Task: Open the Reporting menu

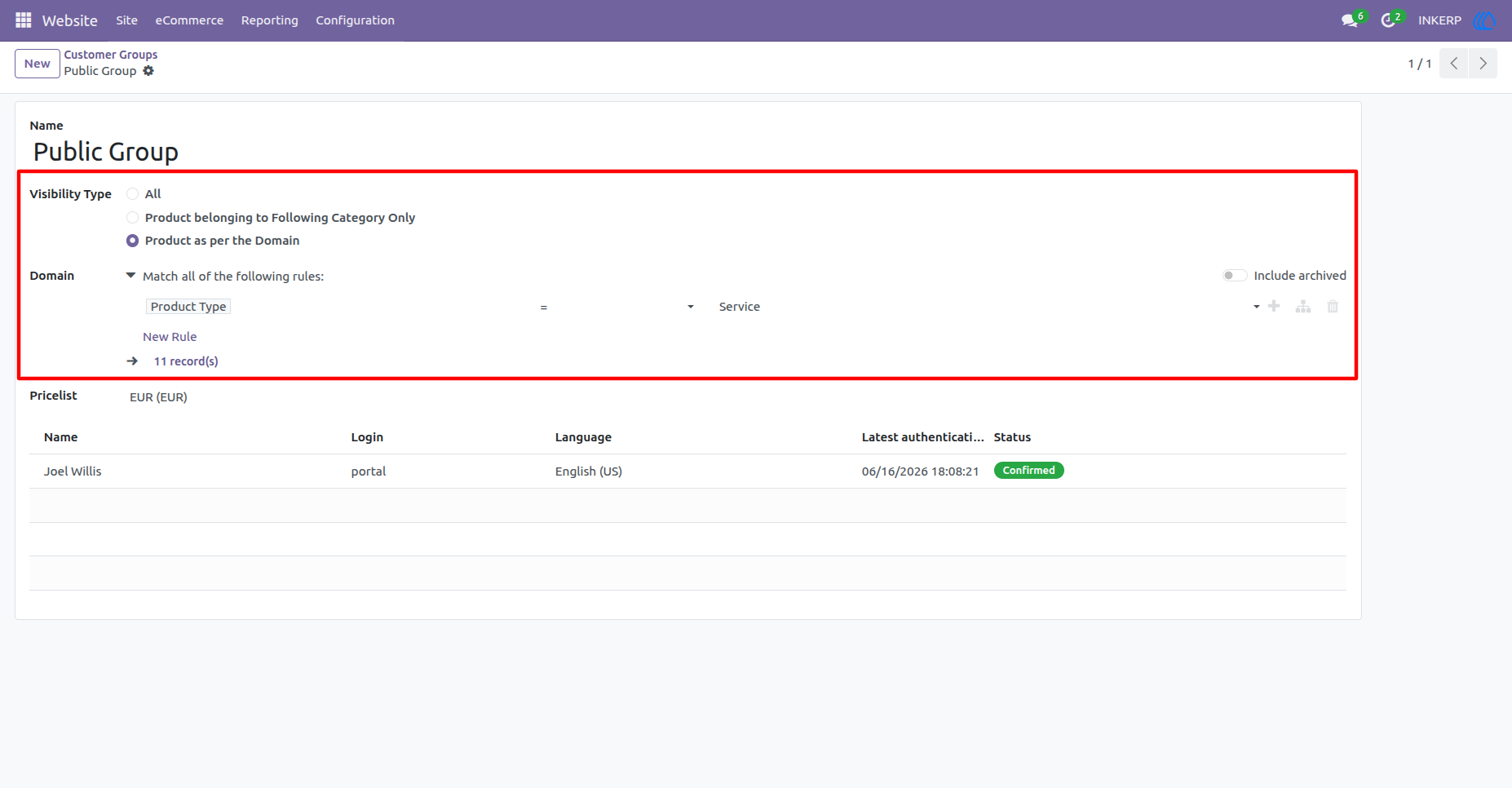Action: tap(270, 20)
